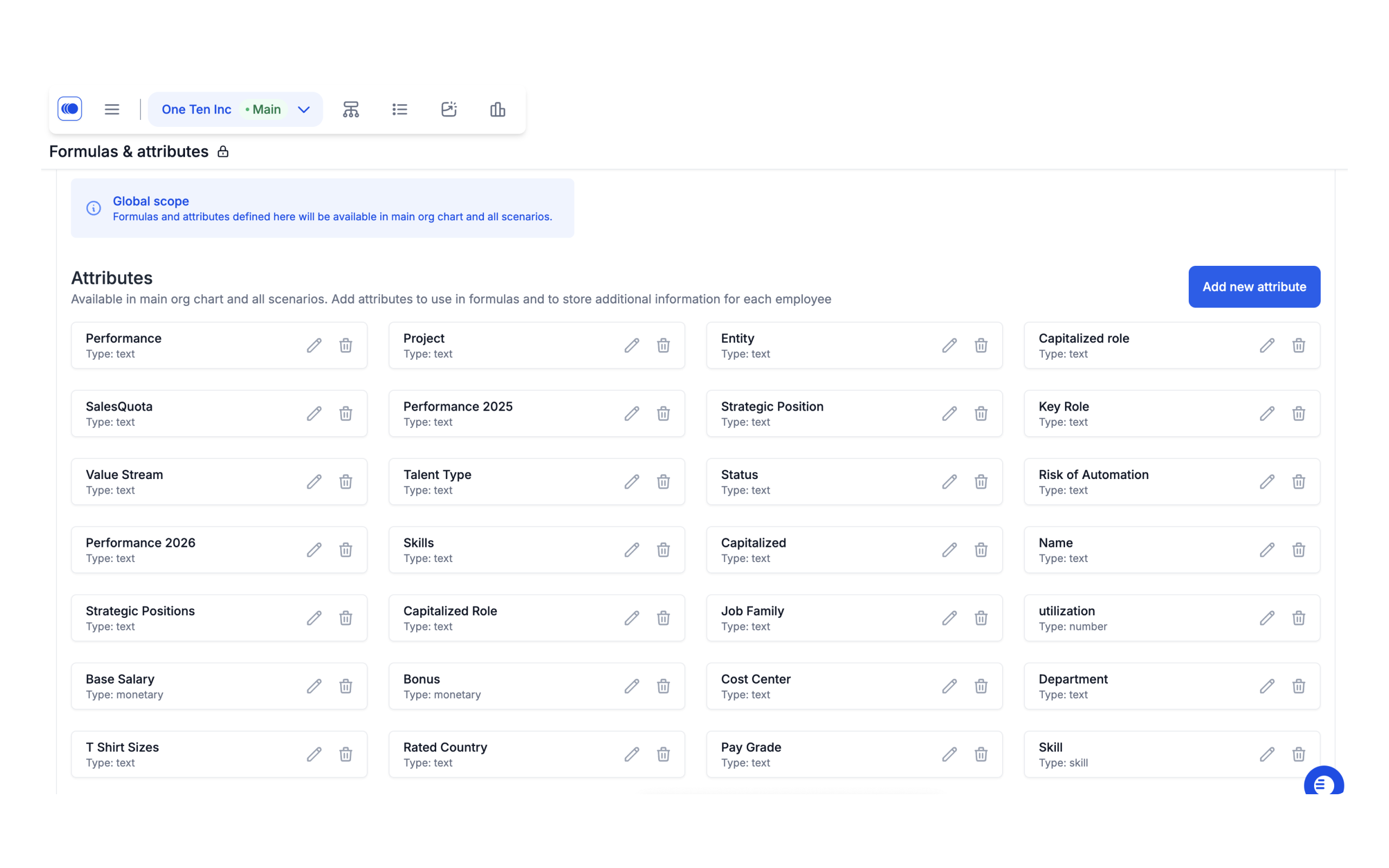Click the Global scope hyperlink
Screen dimensions: 1389x868
coord(150,200)
